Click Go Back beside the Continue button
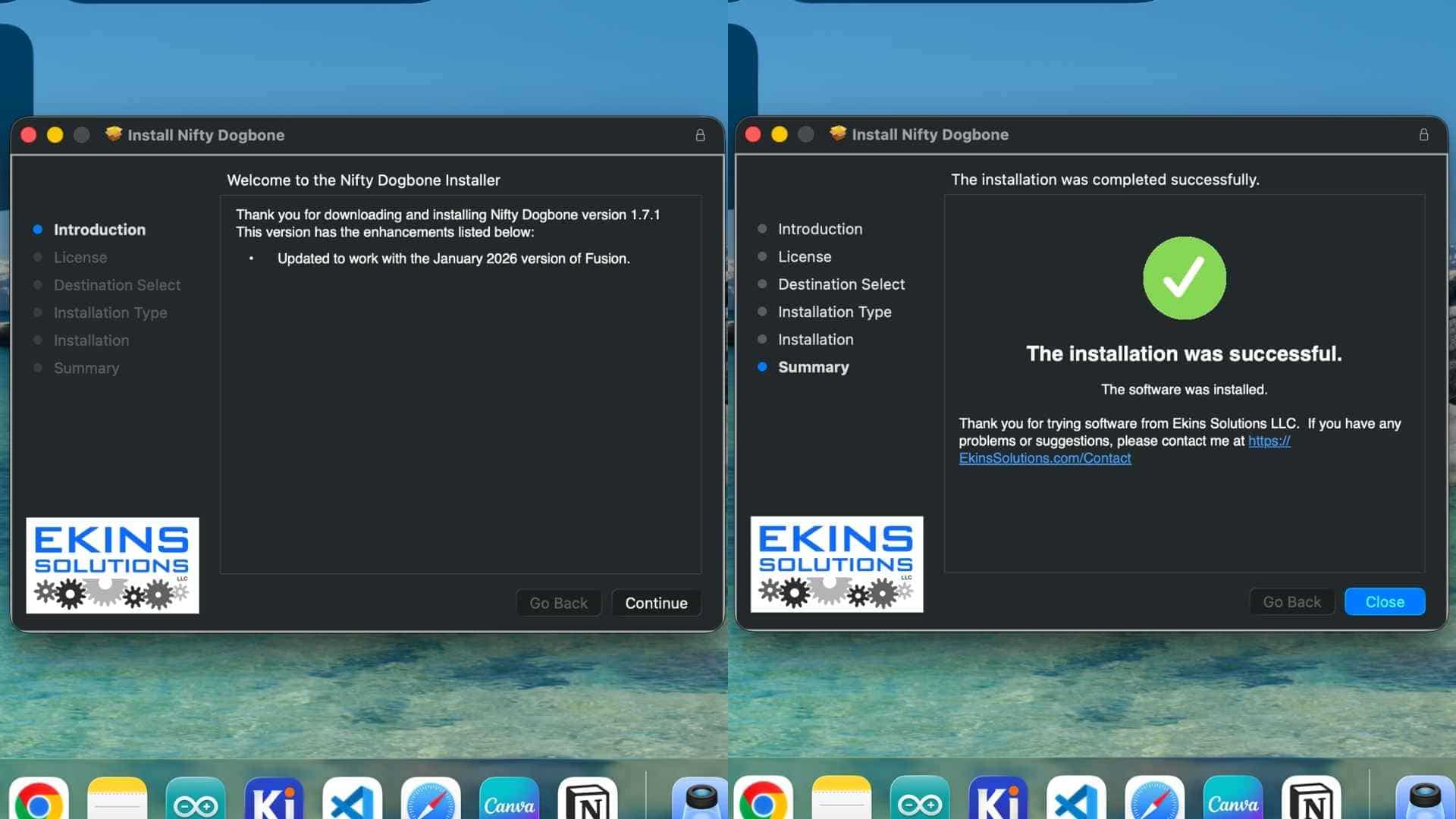The height and width of the screenshot is (819, 1456). pos(558,603)
